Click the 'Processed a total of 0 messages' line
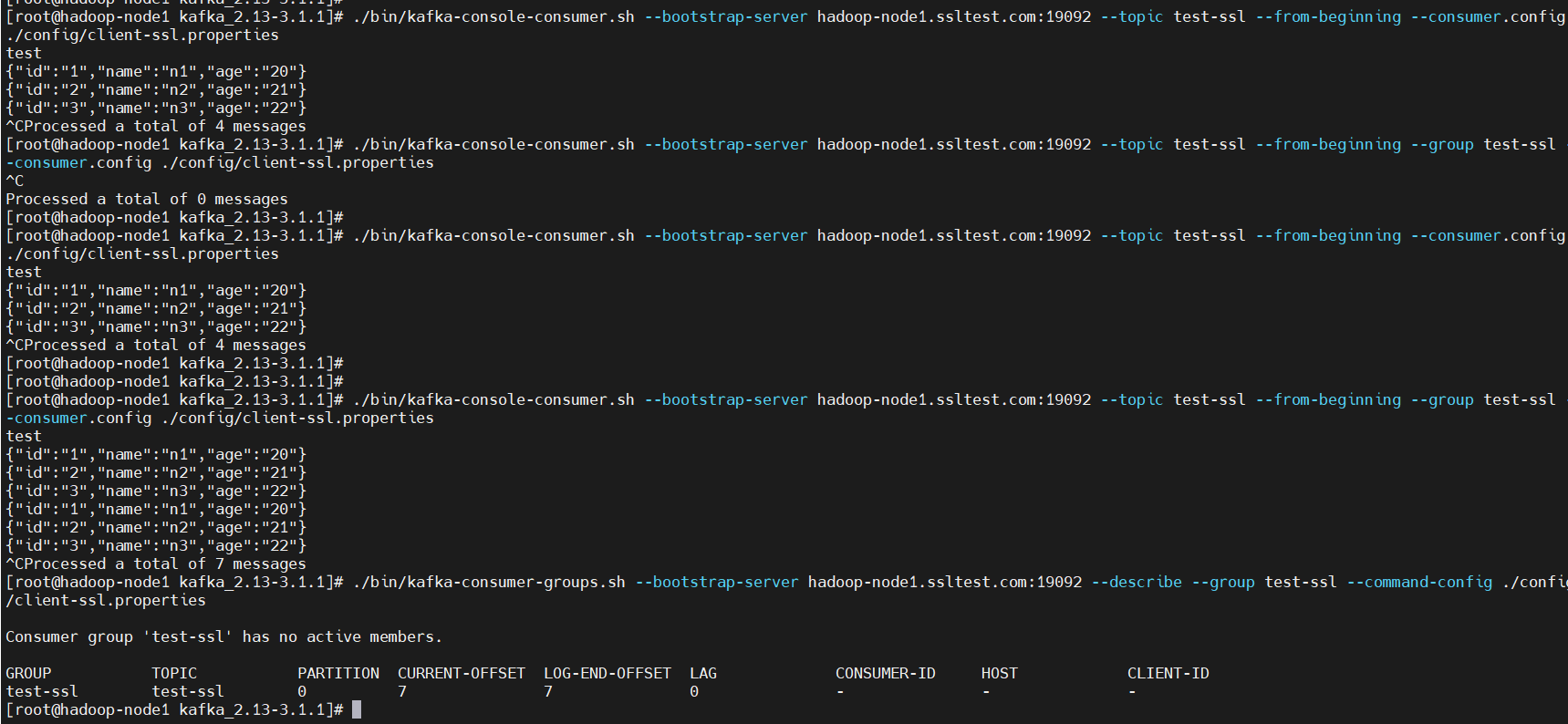The image size is (1568, 724). 147,199
